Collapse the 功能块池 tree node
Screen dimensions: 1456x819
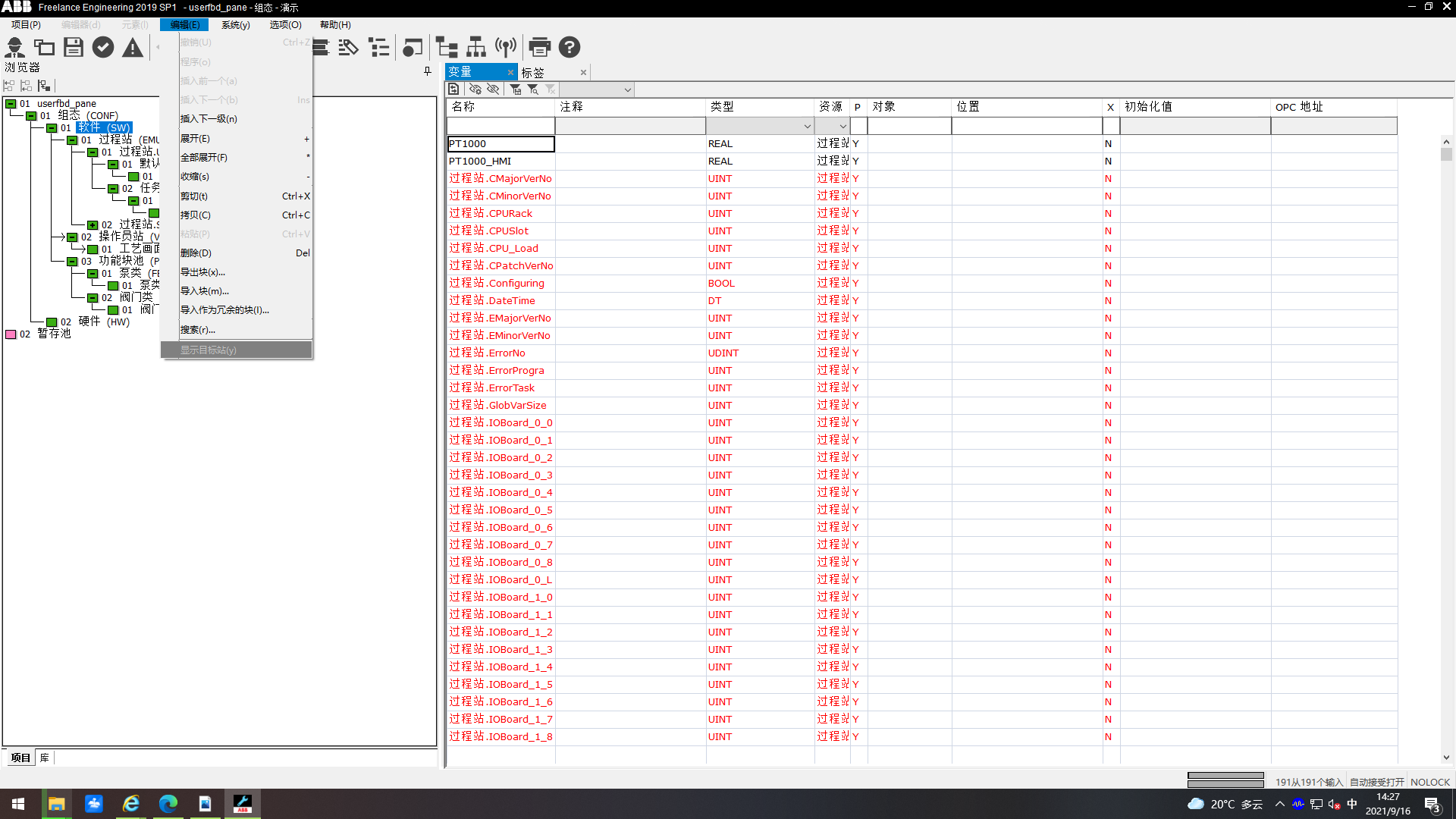(72, 262)
